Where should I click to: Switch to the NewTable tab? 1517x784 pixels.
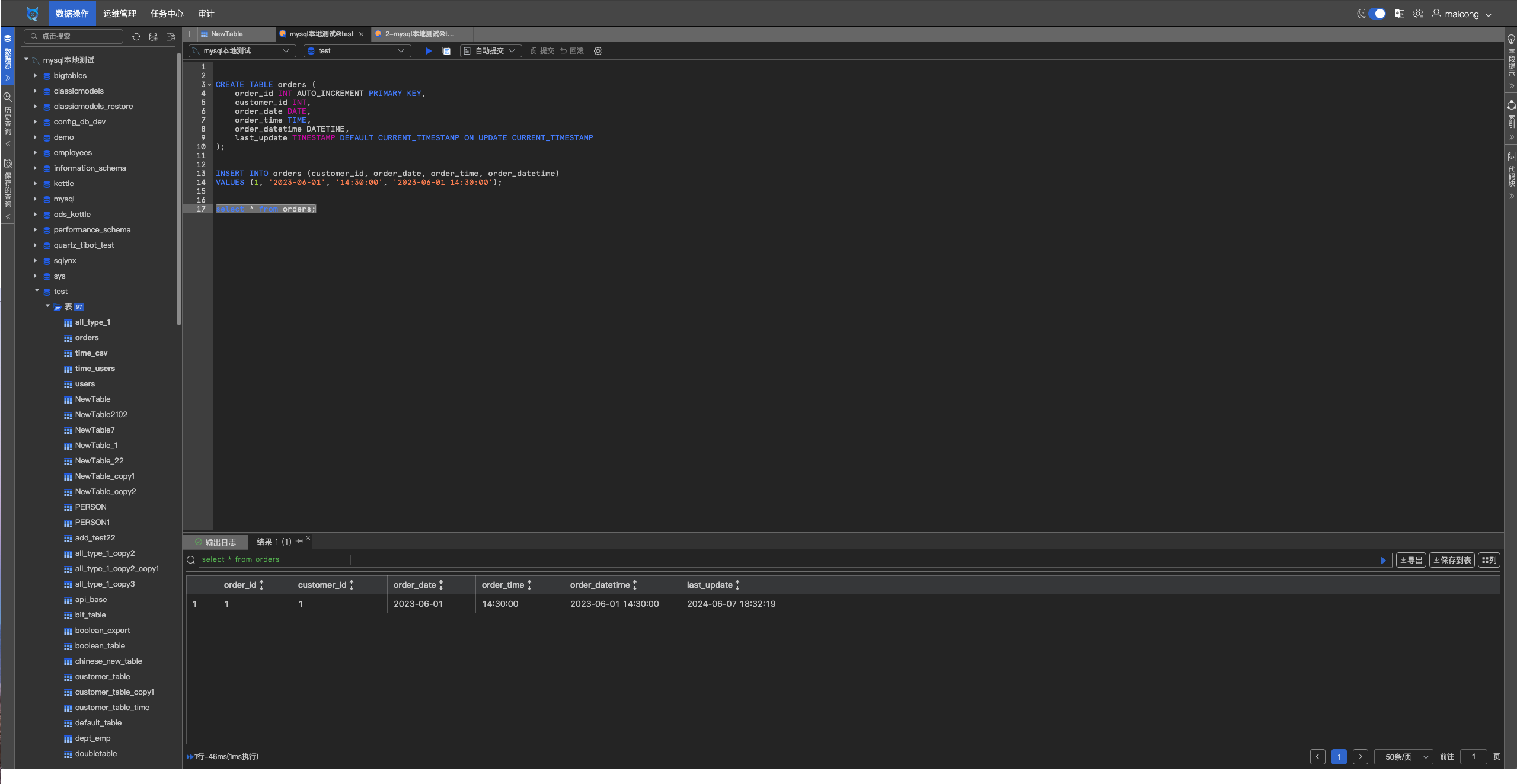(x=235, y=34)
